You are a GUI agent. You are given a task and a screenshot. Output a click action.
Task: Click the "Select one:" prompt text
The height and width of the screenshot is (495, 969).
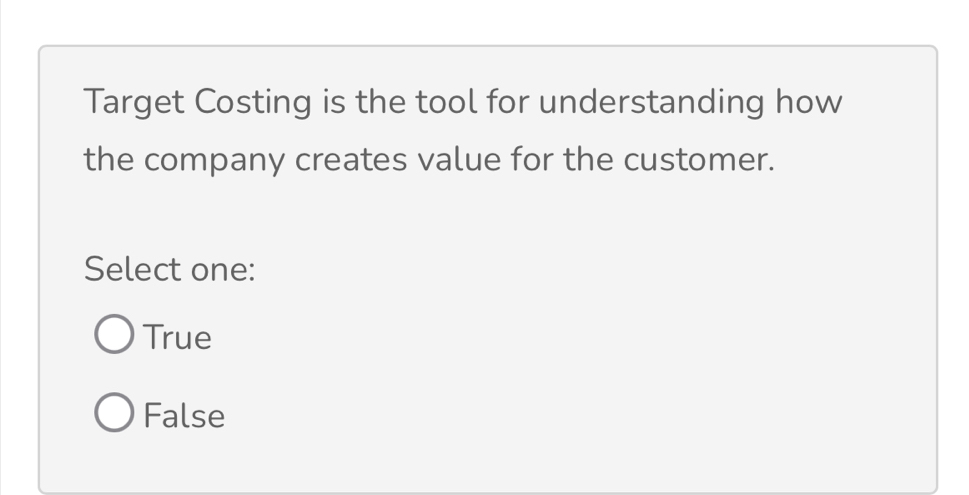(170, 269)
